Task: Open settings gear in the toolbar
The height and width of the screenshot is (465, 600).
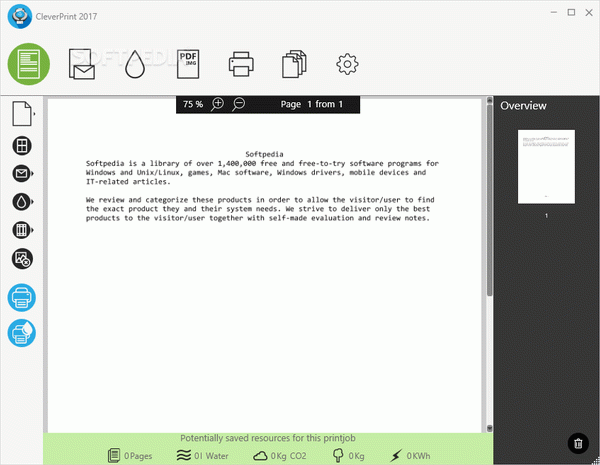Action: pos(347,64)
